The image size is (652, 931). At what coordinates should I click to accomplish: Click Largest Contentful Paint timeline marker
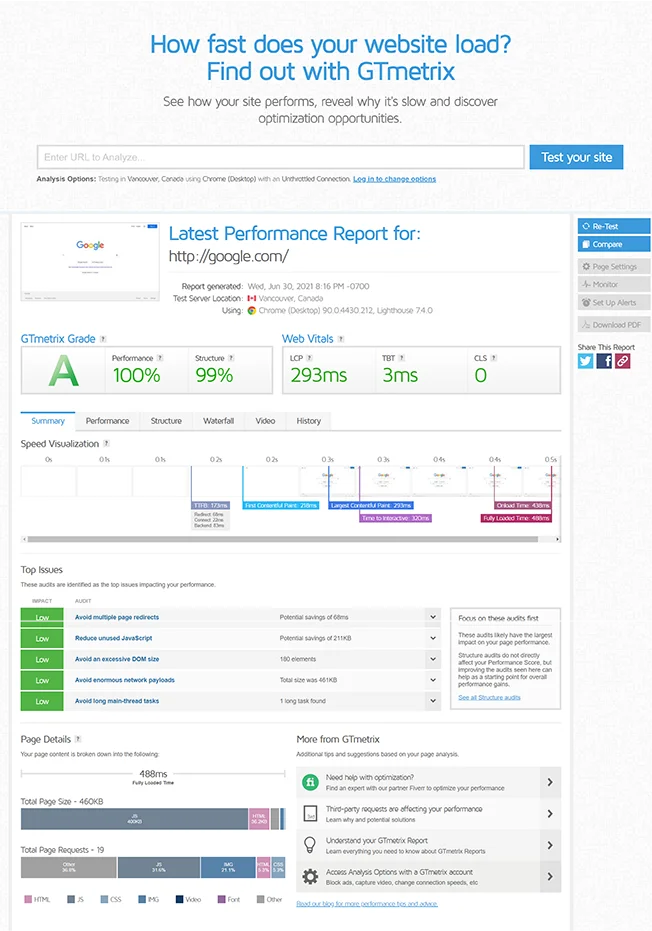371,505
